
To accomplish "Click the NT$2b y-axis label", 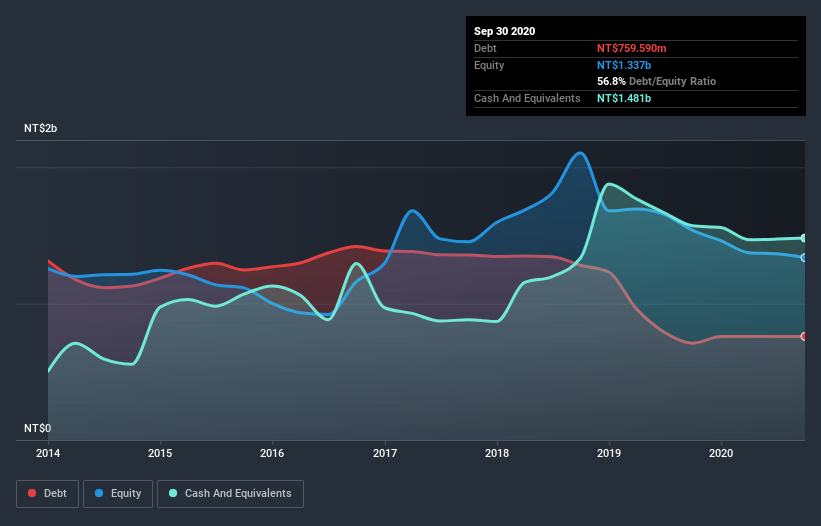I will [x=40, y=128].
